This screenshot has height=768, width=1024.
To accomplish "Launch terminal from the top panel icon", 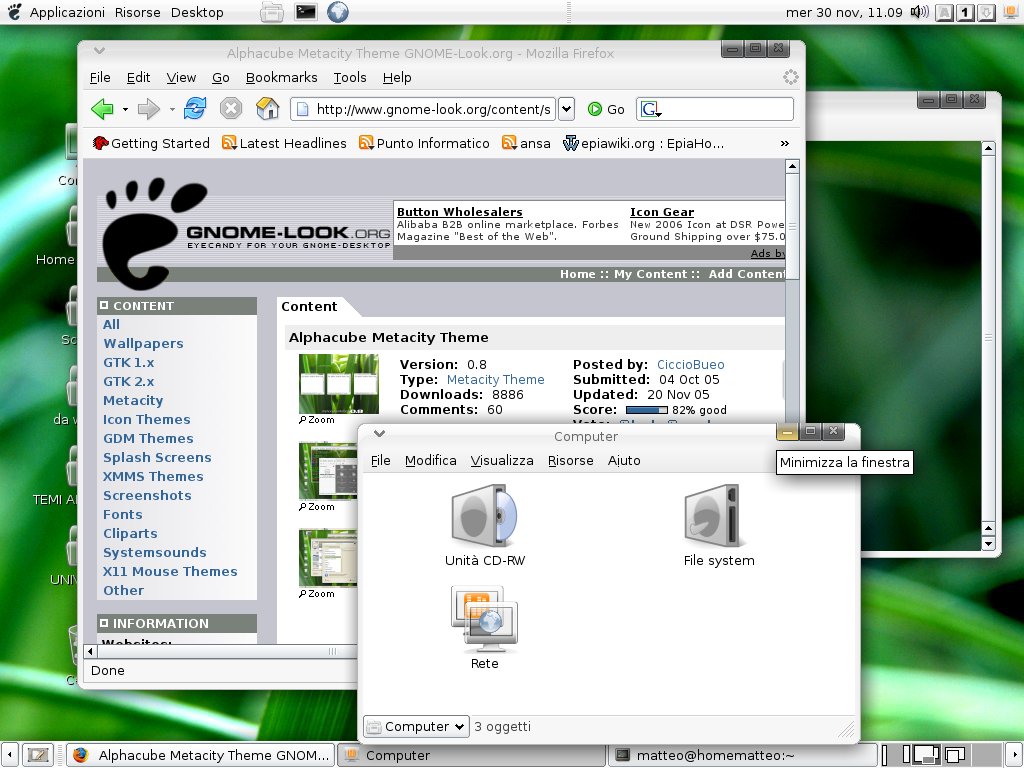I will pos(305,12).
